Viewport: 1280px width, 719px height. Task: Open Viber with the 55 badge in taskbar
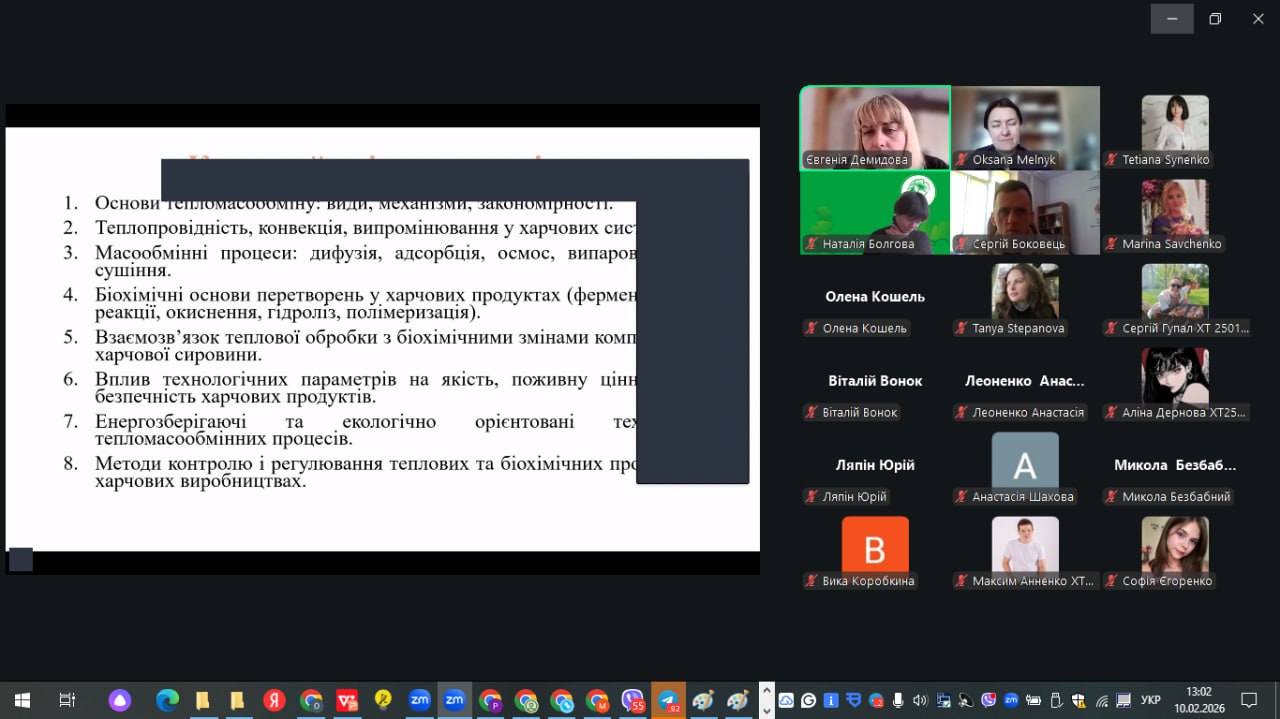coord(632,700)
